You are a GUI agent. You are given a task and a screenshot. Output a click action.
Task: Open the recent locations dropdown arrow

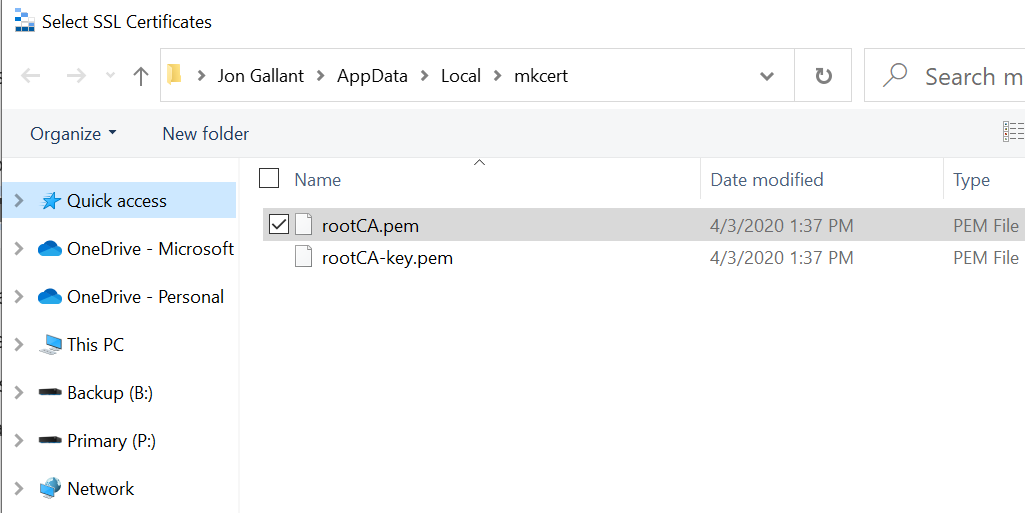110,76
